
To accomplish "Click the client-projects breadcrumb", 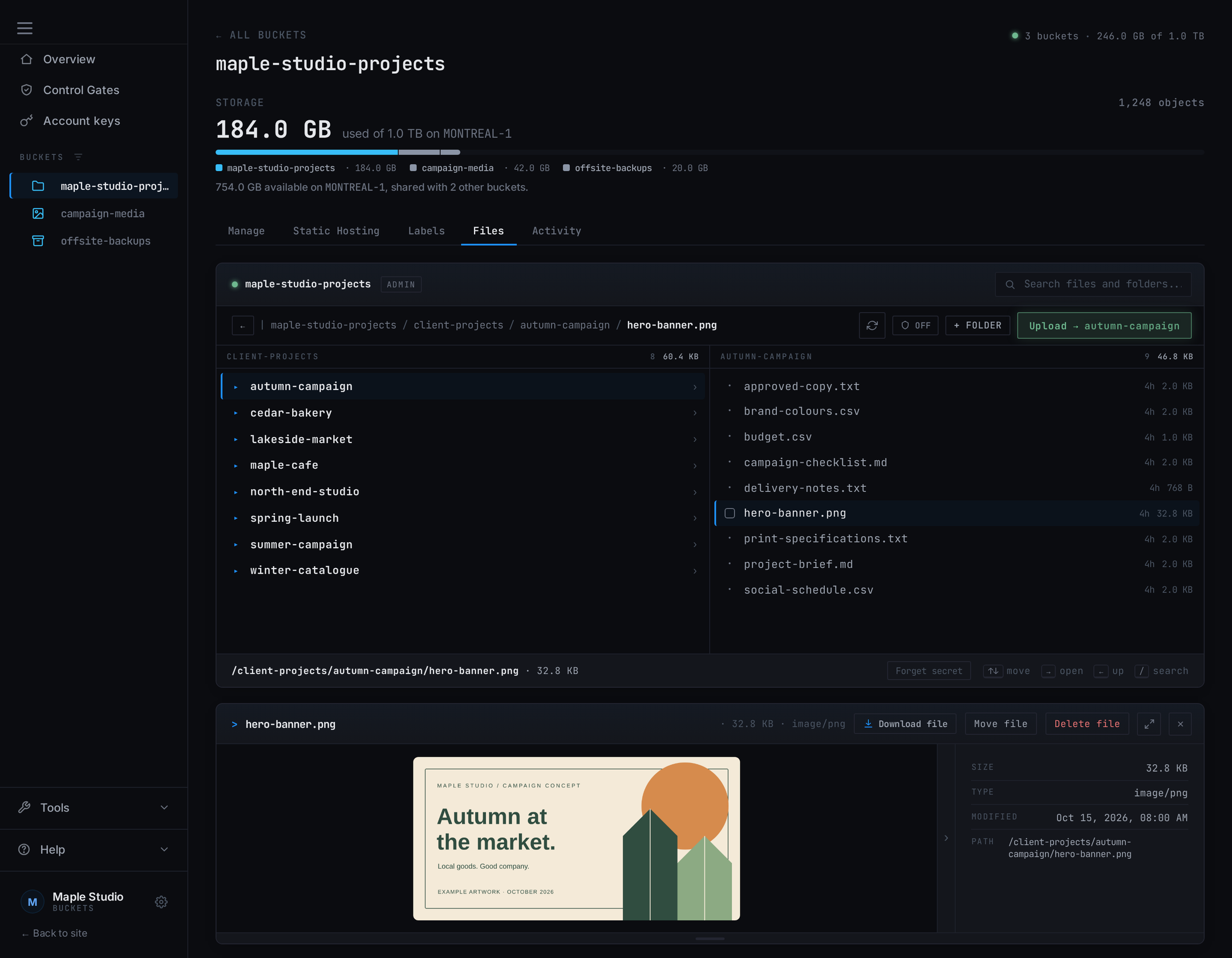I will [x=458, y=325].
